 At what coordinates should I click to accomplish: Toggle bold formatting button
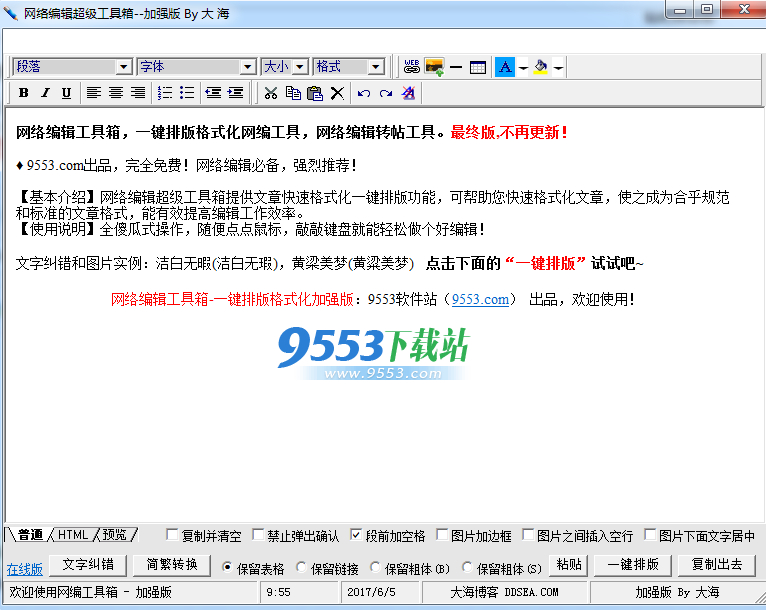pyautogui.click(x=23, y=93)
